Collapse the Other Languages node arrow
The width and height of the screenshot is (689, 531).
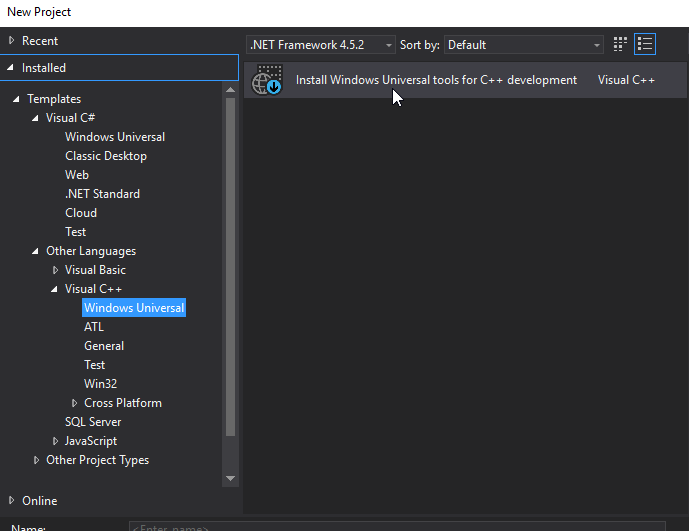point(35,251)
